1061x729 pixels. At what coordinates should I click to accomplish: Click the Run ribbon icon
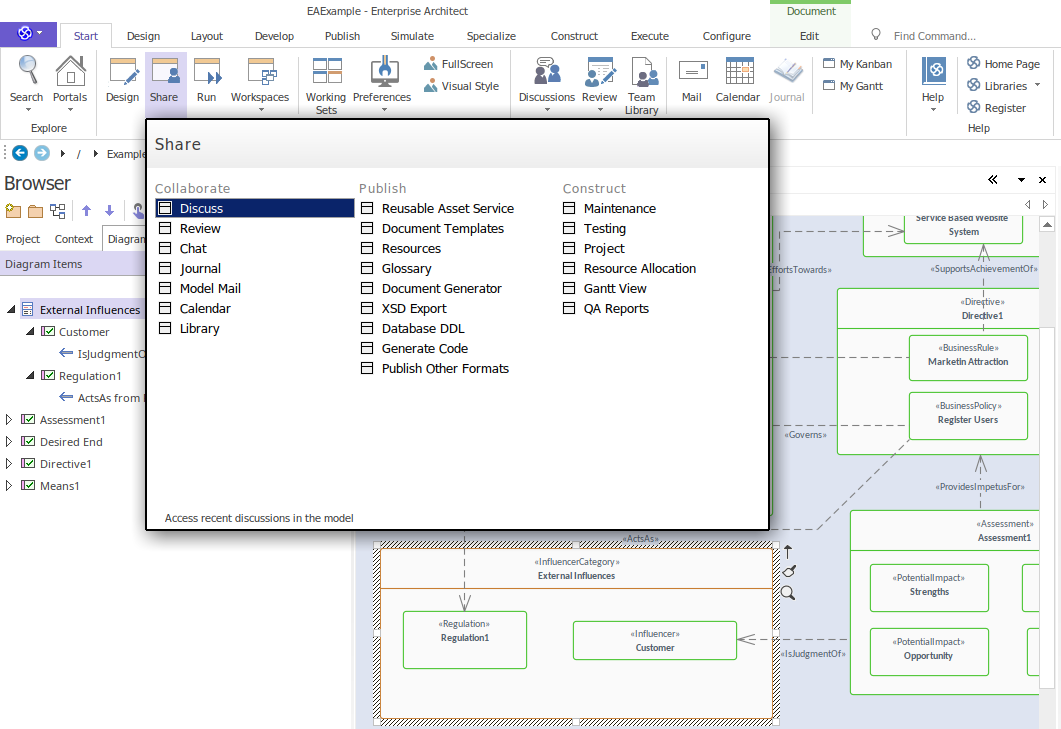[x=206, y=72]
